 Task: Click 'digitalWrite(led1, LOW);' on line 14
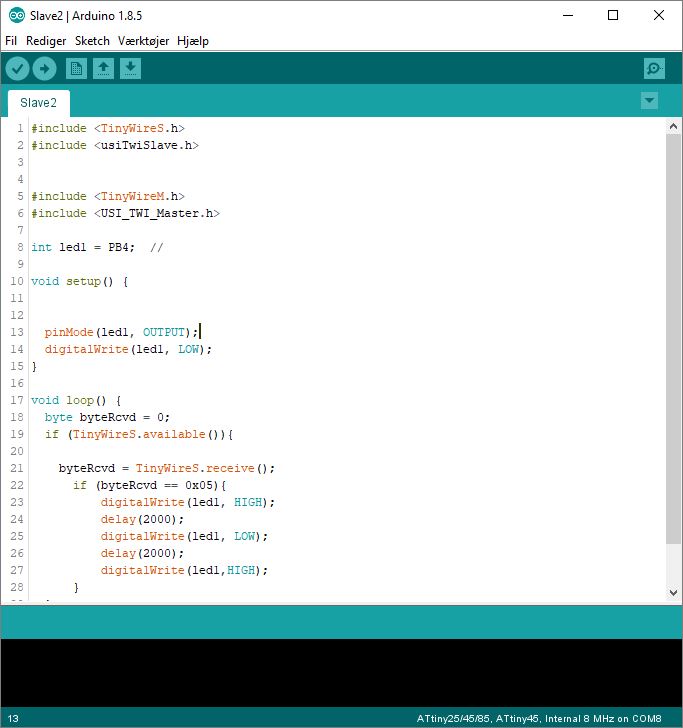[128, 349]
